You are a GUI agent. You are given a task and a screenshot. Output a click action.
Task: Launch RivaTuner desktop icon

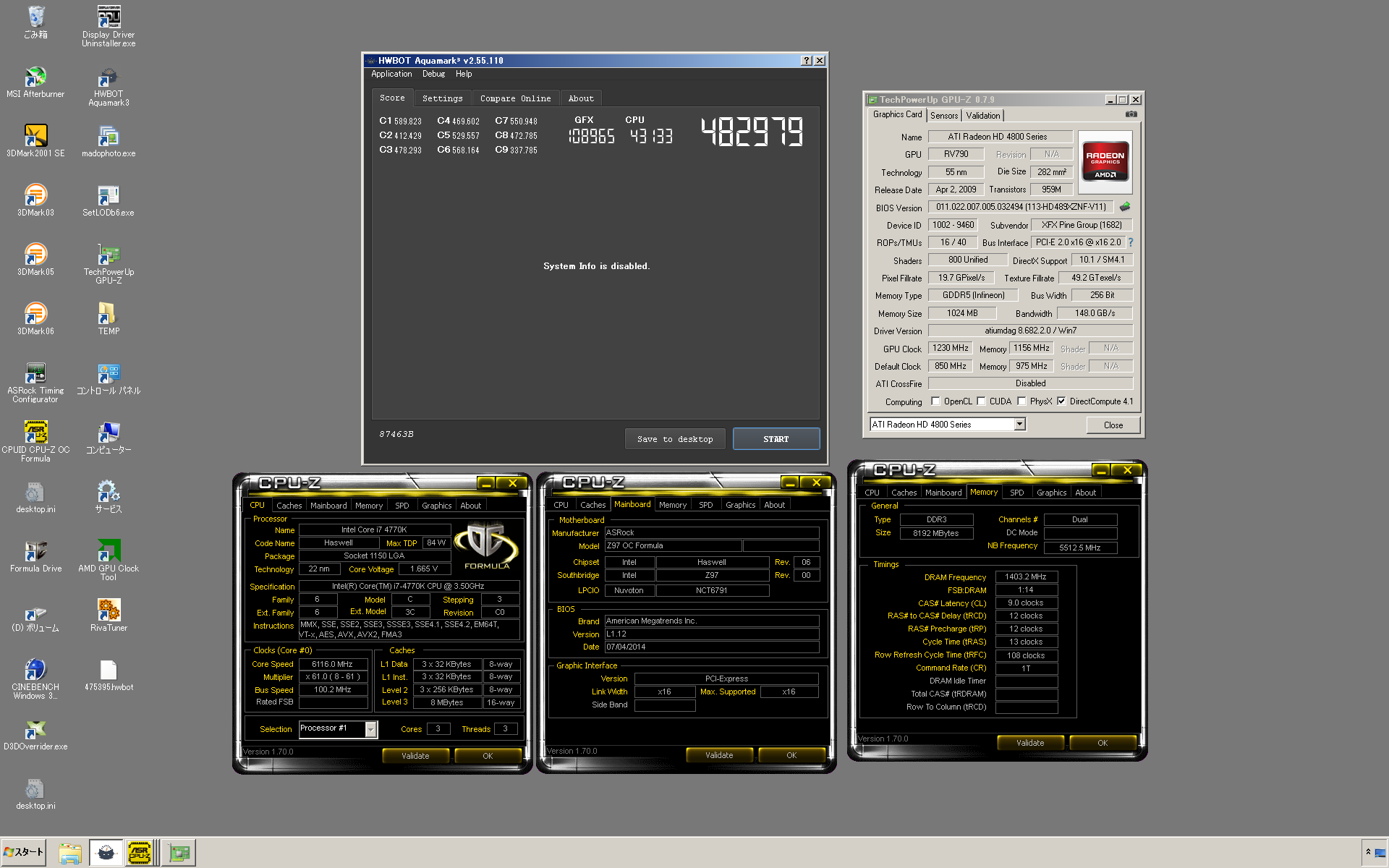coord(109,616)
